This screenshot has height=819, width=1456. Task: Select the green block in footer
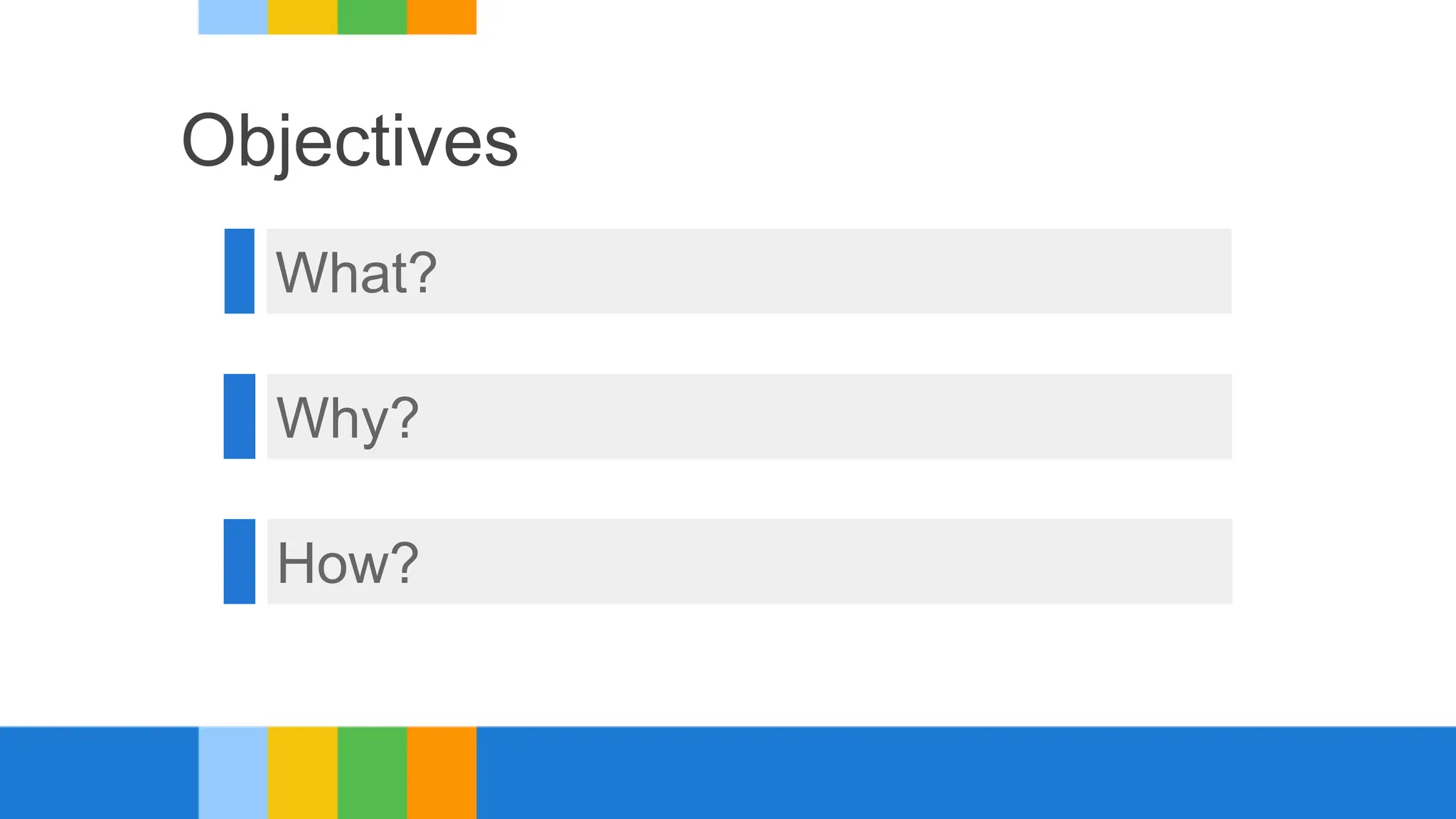point(372,773)
